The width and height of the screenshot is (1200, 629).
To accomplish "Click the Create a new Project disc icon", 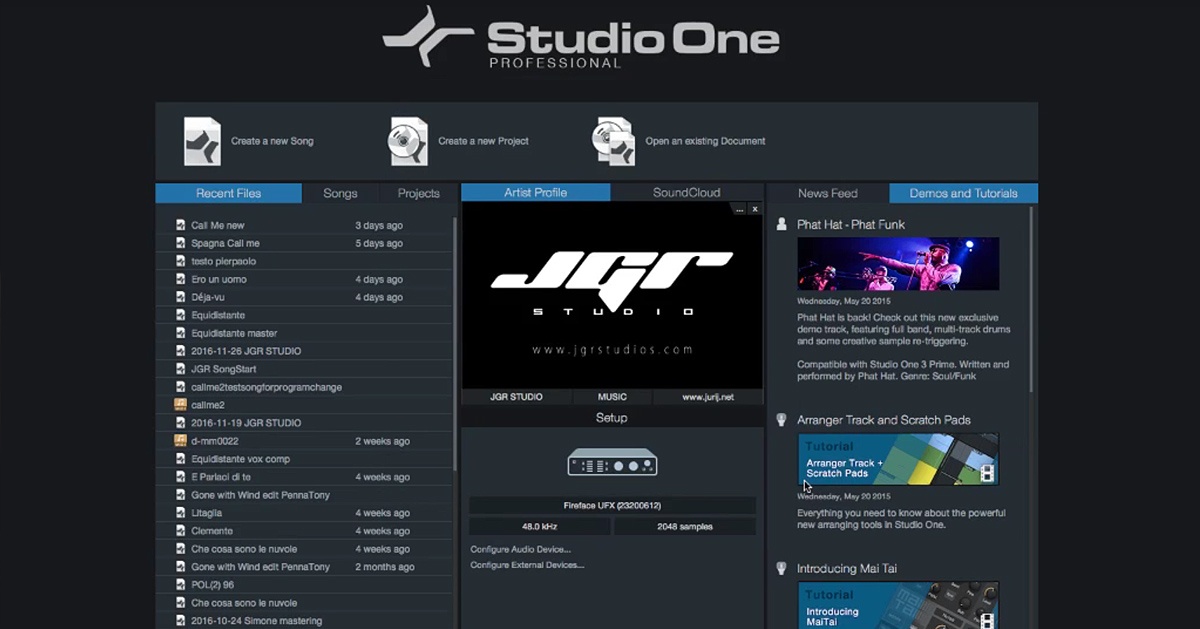I will (408, 141).
